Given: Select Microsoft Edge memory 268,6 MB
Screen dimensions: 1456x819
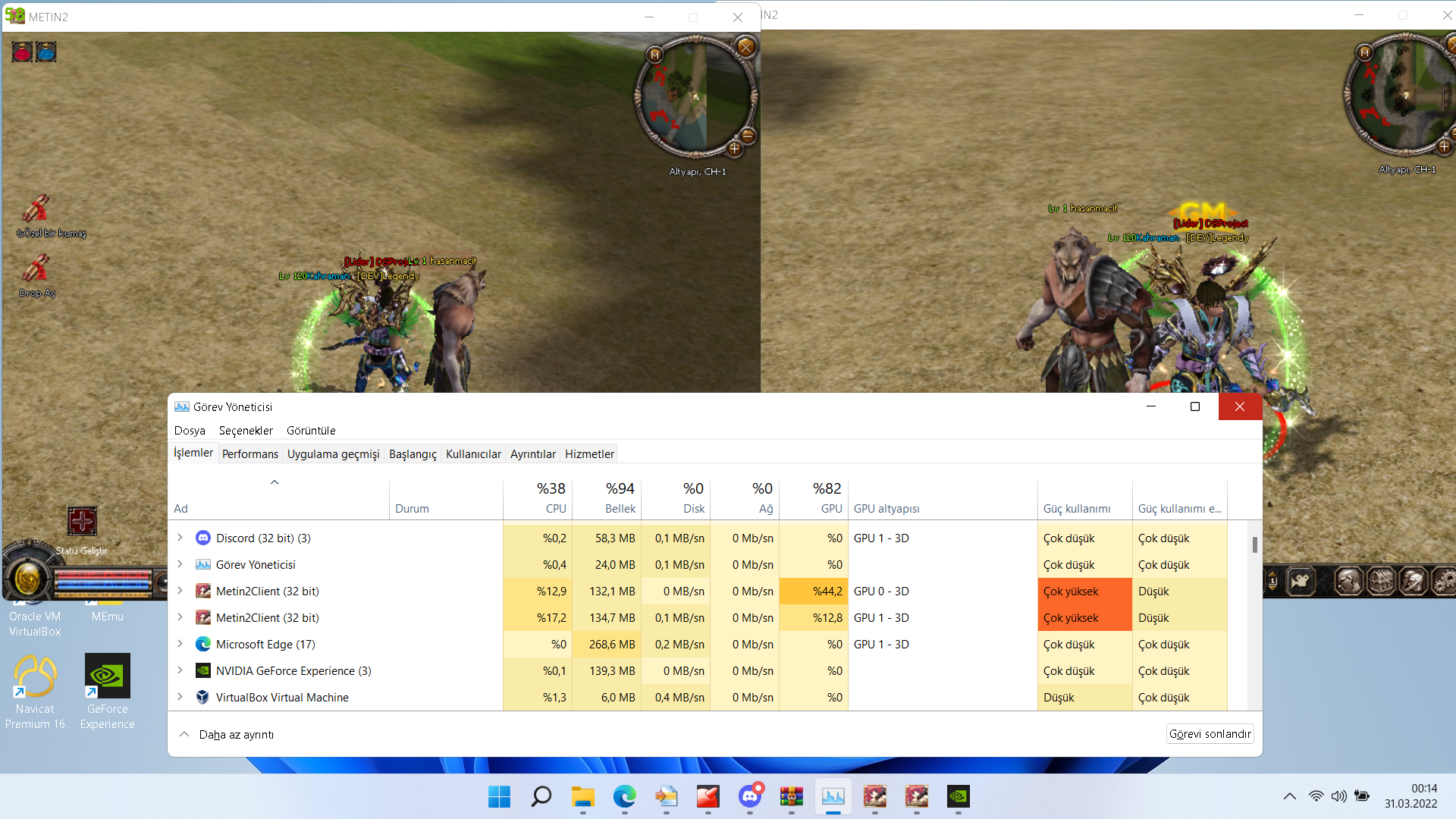Looking at the screenshot, I should [607, 644].
